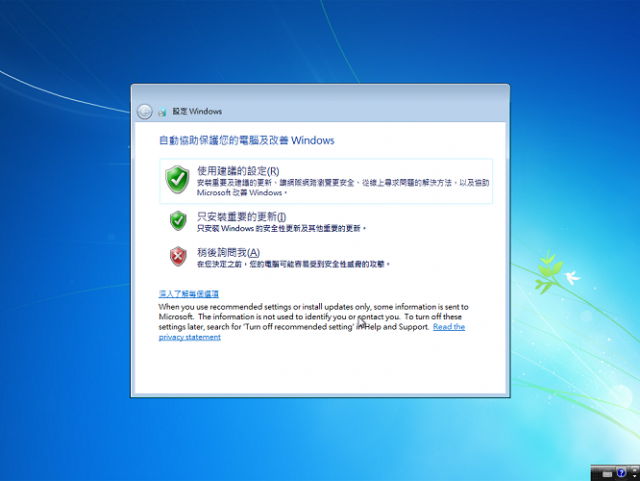Open language bar options arrow
Viewport: 640px width, 481px height.
tap(634, 476)
